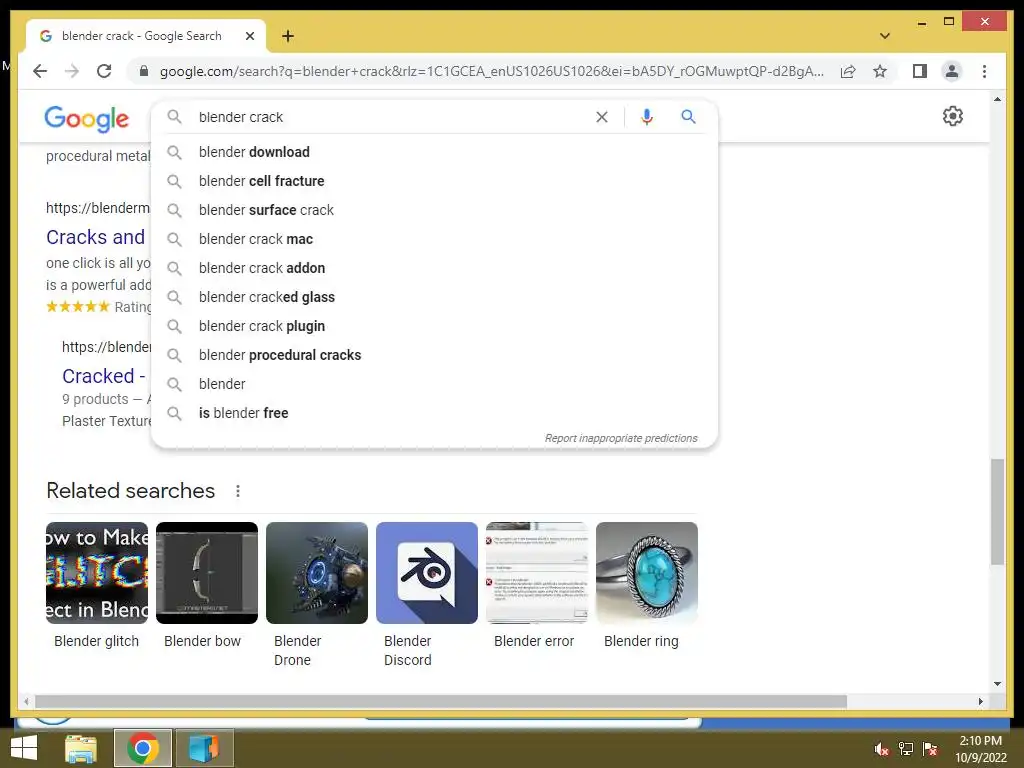Open a new tab with the plus button
Screen dimensions: 1024x768
tap(288, 36)
